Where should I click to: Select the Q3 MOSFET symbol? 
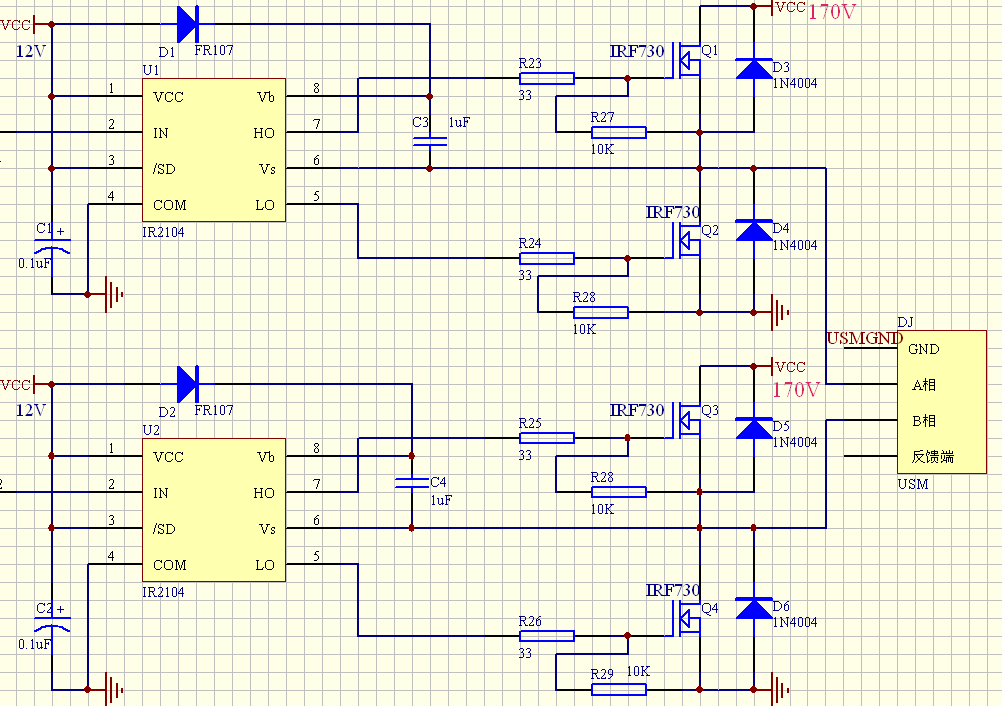(x=688, y=420)
